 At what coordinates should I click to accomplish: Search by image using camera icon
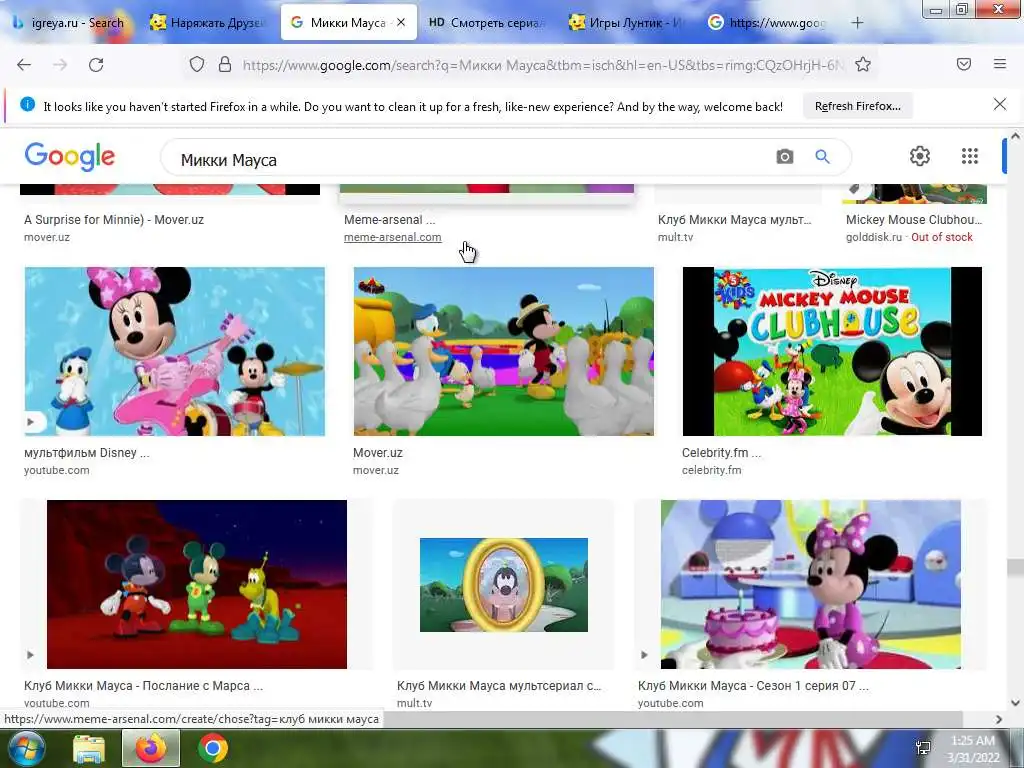click(x=784, y=157)
